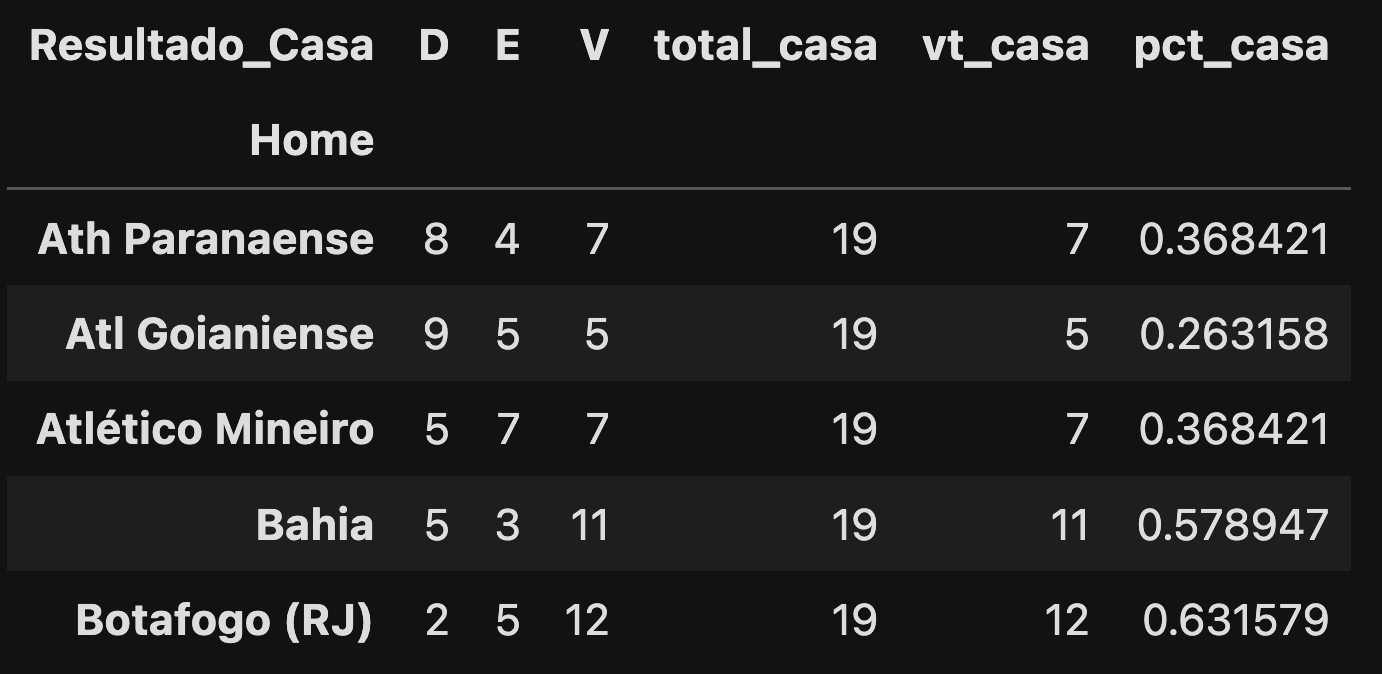1382x674 pixels.
Task: Select the Bahia row label
Action: [315, 524]
